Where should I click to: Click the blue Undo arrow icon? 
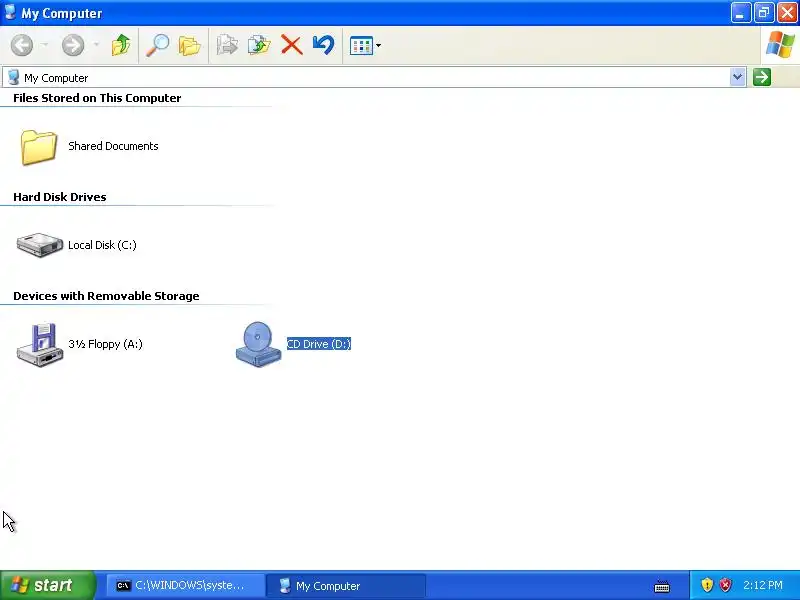pyautogui.click(x=323, y=45)
